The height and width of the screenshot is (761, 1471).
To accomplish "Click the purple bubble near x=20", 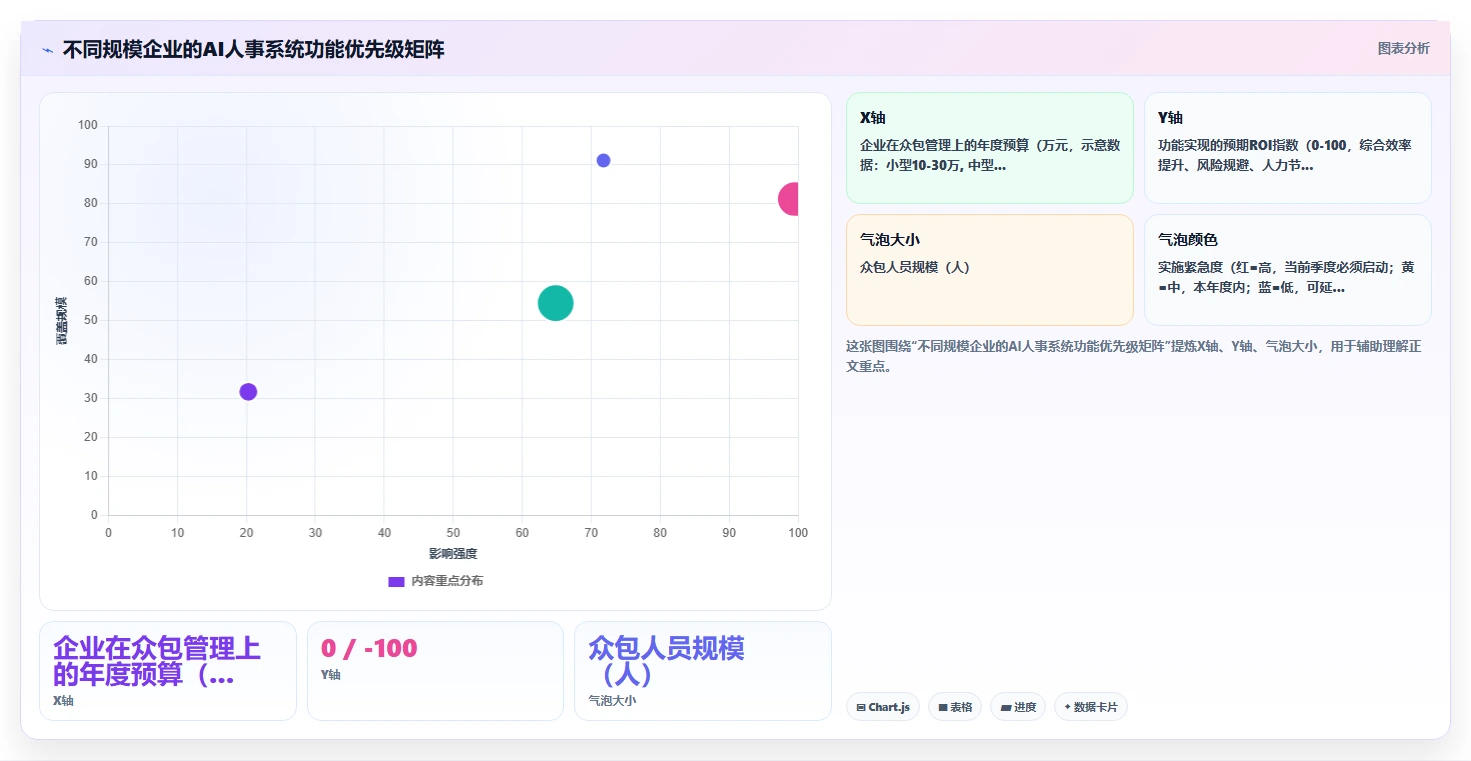I will (248, 392).
